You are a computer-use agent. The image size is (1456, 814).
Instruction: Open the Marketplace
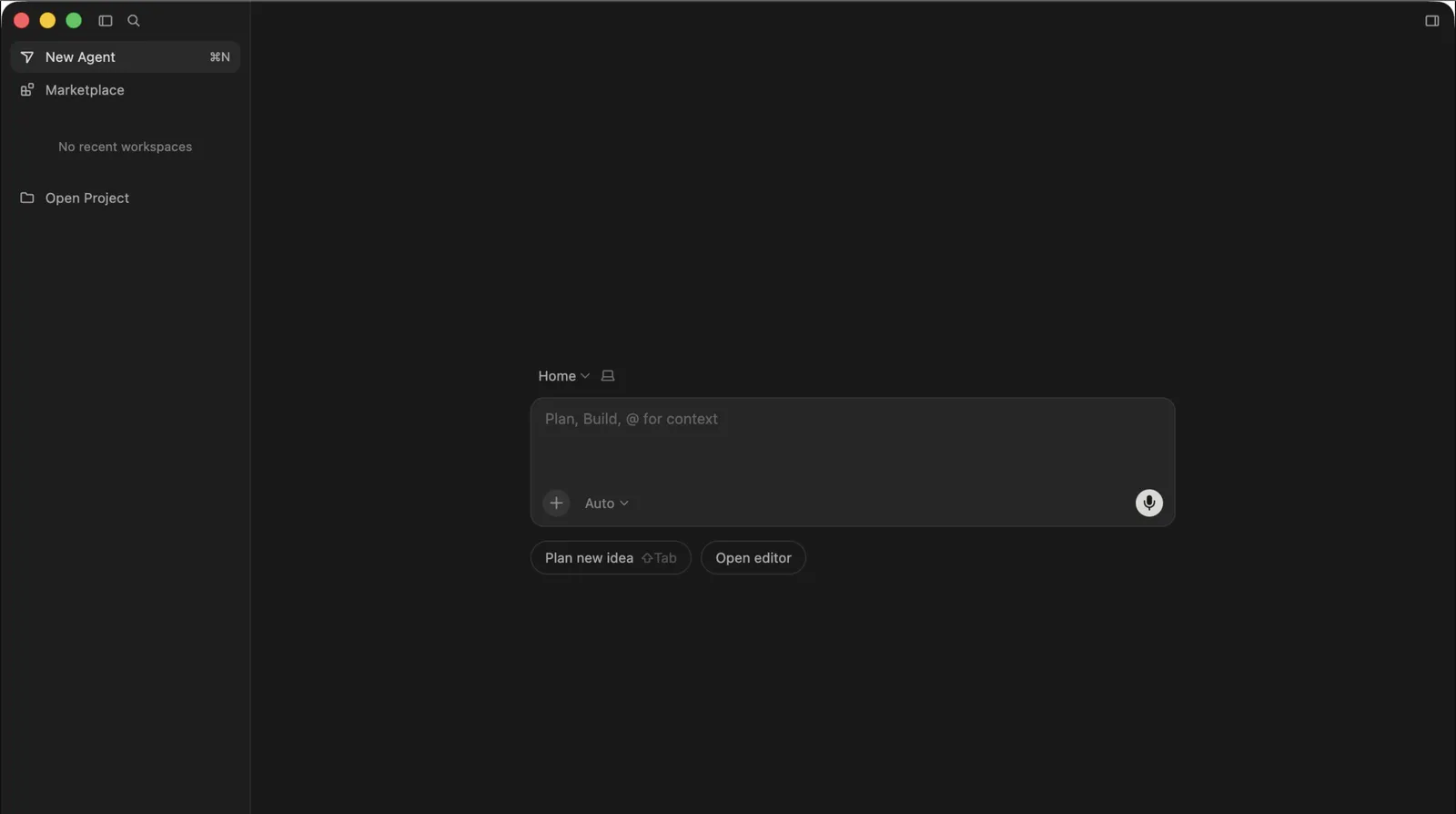pyautogui.click(x=126, y=90)
